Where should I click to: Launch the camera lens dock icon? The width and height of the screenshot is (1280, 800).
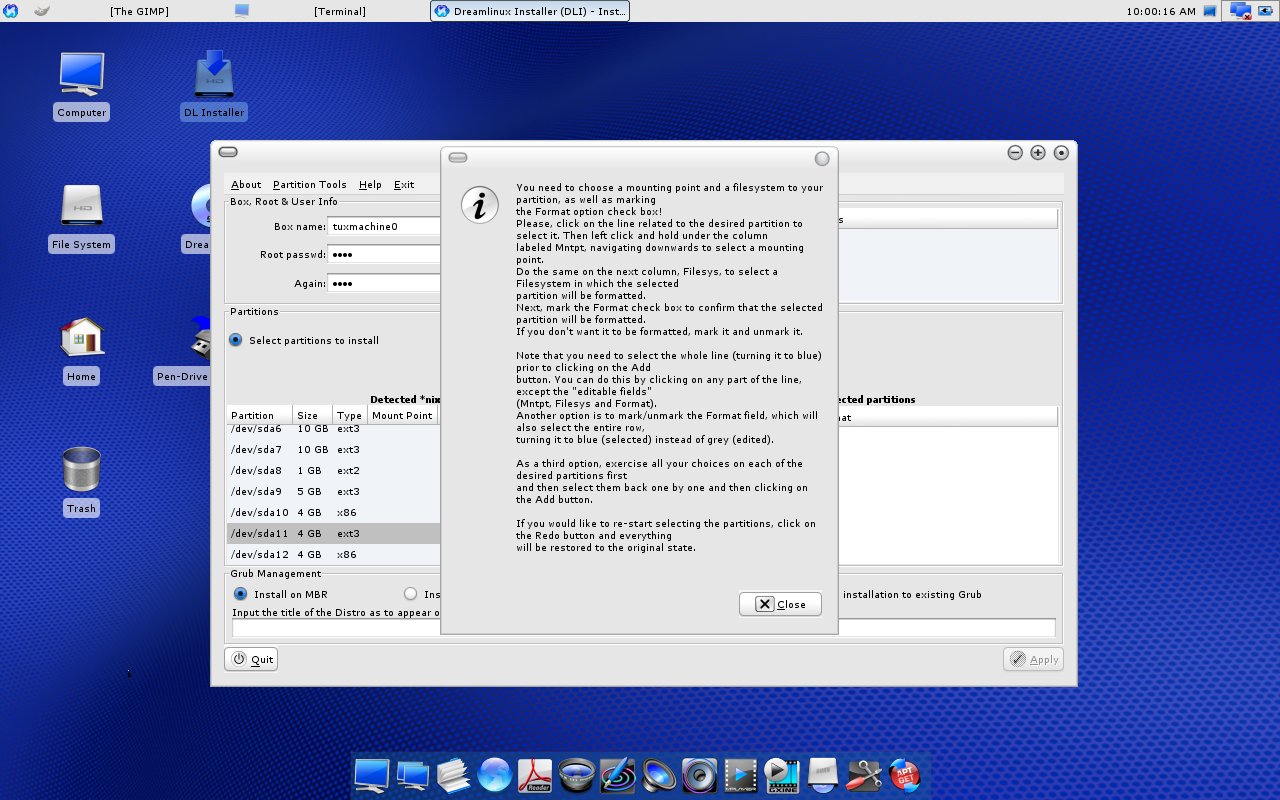point(578,775)
